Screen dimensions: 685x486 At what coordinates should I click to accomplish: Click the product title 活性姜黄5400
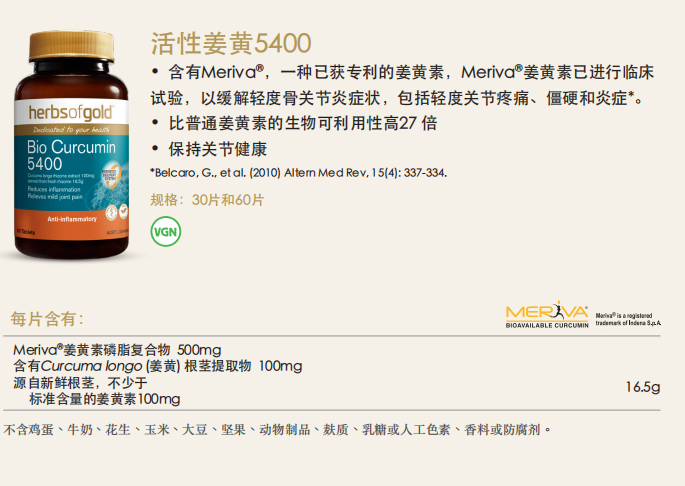coord(231,43)
